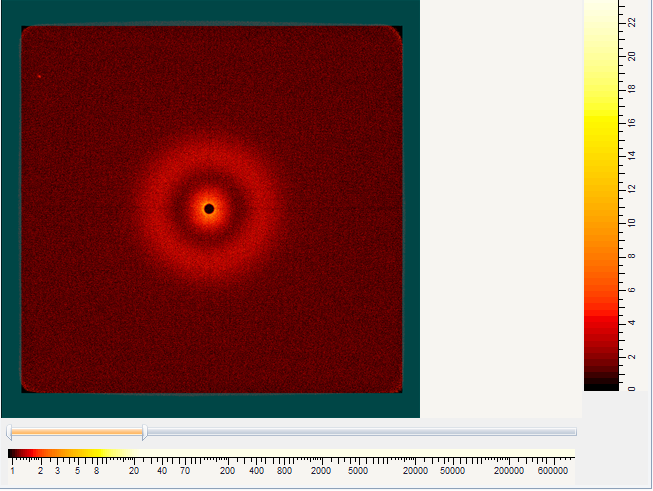Image resolution: width=653 pixels, height=491 pixels.
Task: Click the 5000 label on the logarithmic scale
Action: point(357,470)
